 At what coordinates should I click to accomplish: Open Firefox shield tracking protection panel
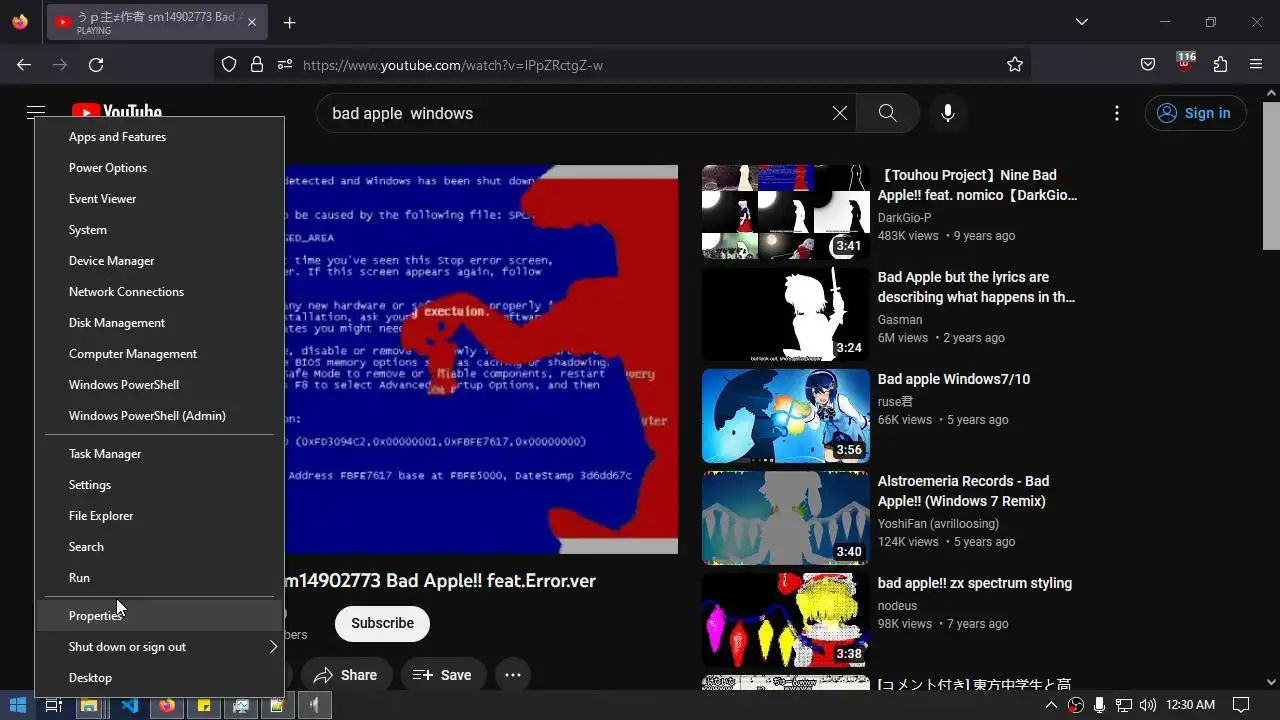click(x=229, y=65)
